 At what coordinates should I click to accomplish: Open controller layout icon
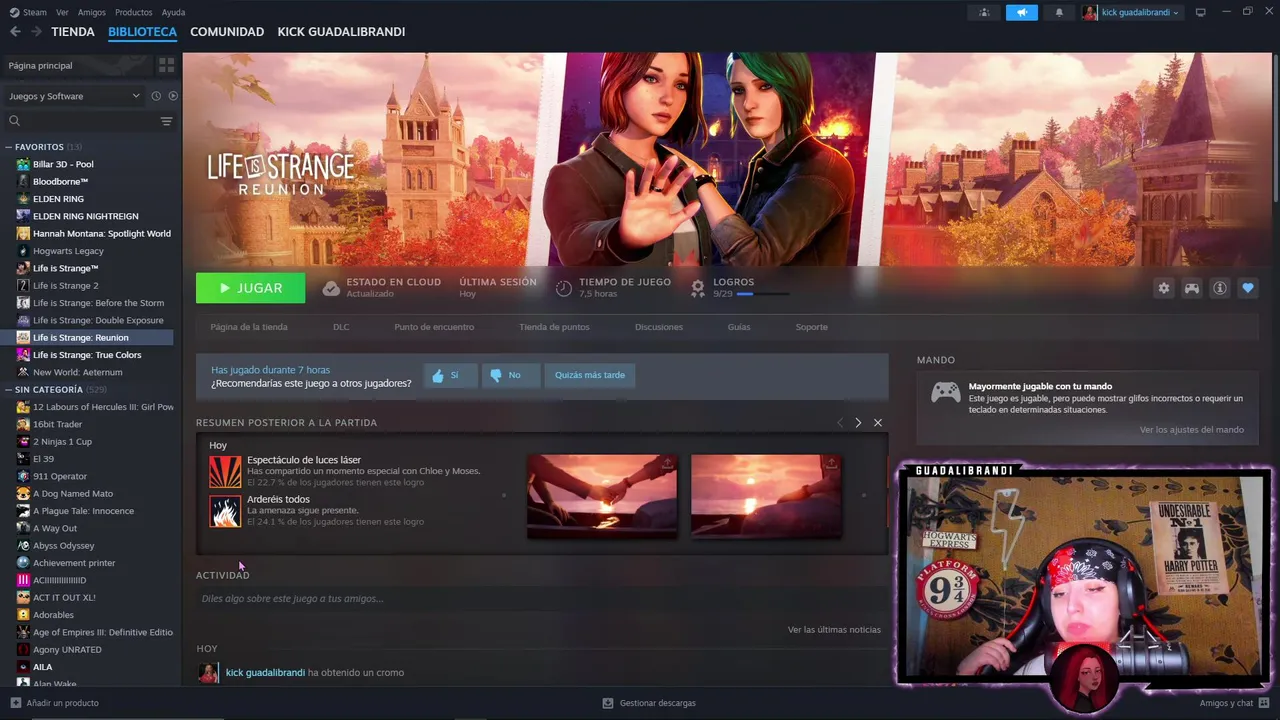point(1192,288)
